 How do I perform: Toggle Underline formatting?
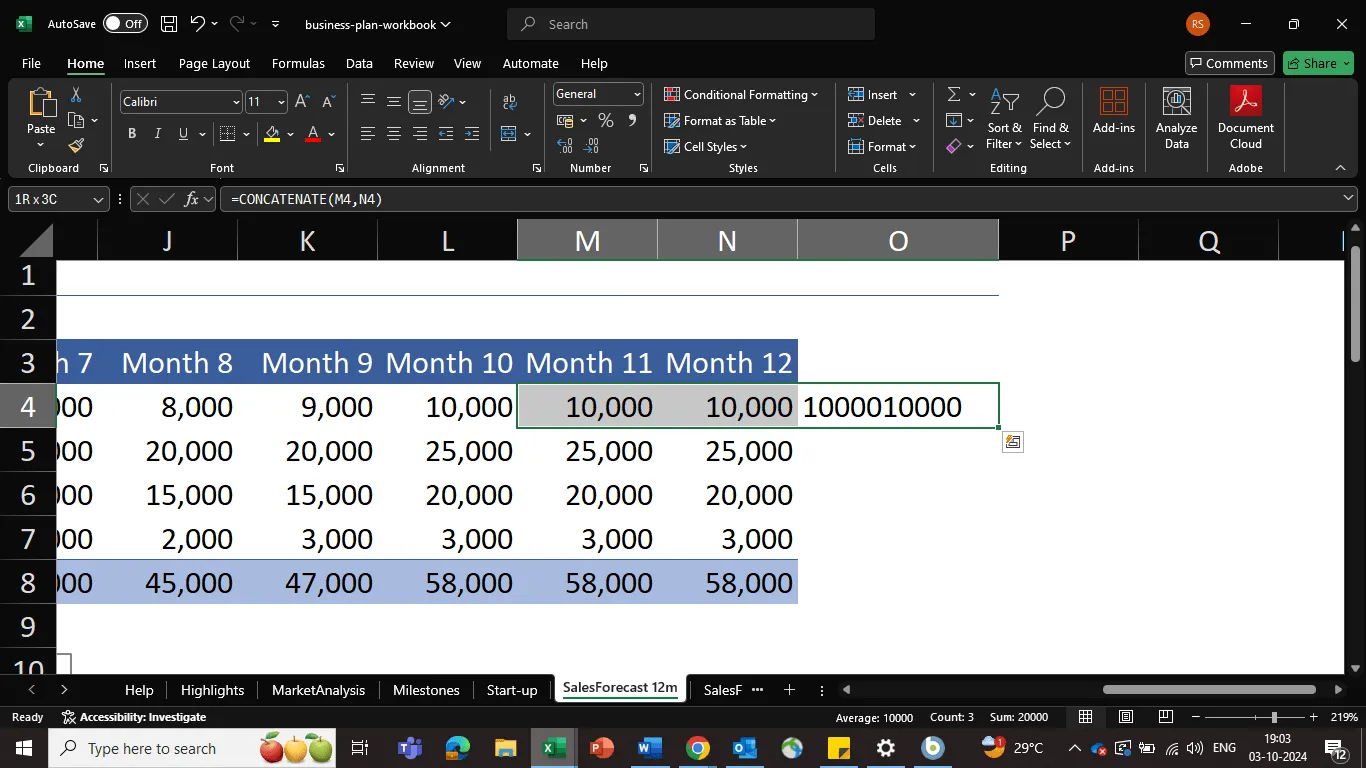(x=183, y=134)
